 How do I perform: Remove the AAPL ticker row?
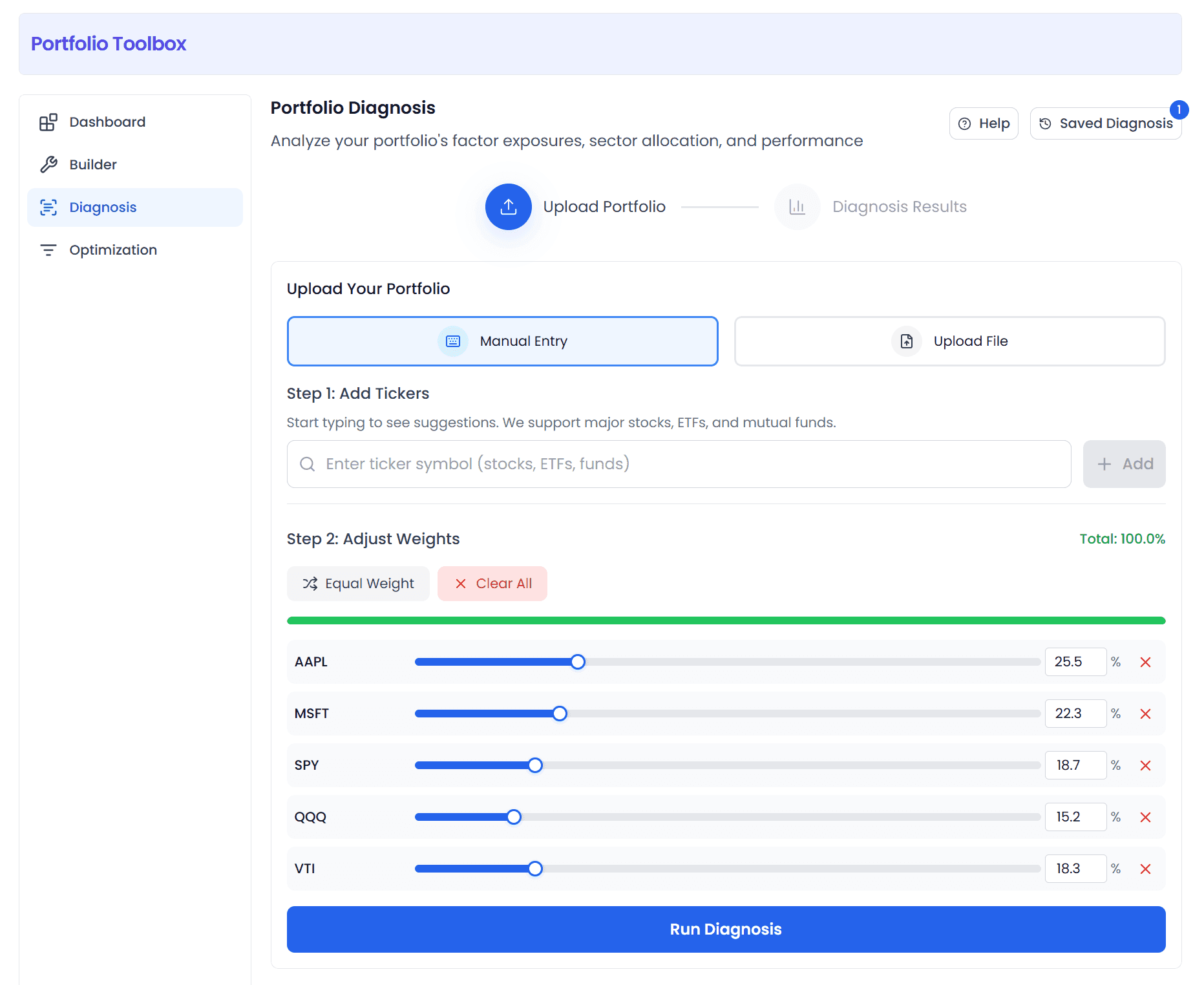1145,662
